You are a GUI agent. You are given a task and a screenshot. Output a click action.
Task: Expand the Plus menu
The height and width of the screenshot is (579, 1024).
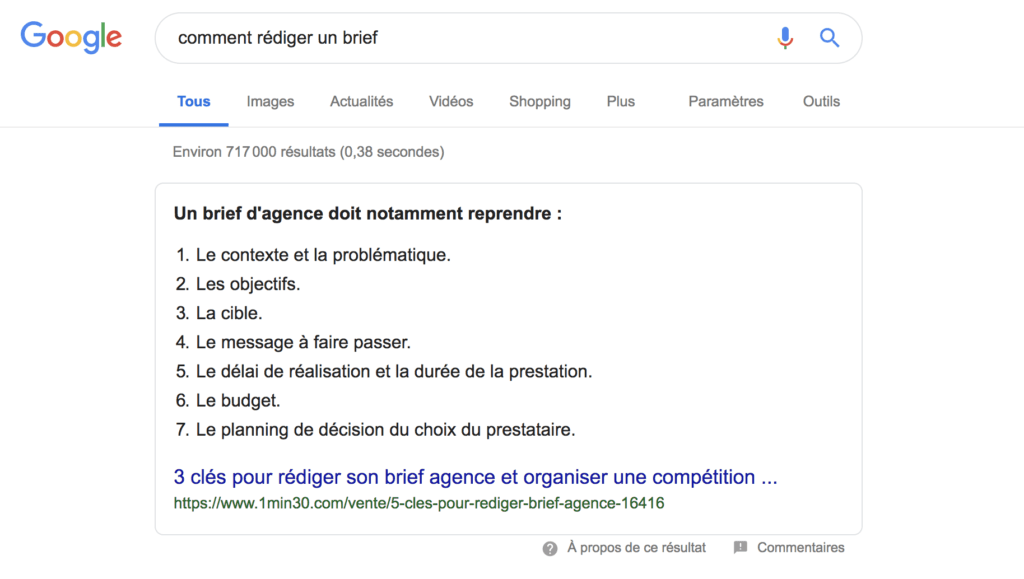coord(620,102)
